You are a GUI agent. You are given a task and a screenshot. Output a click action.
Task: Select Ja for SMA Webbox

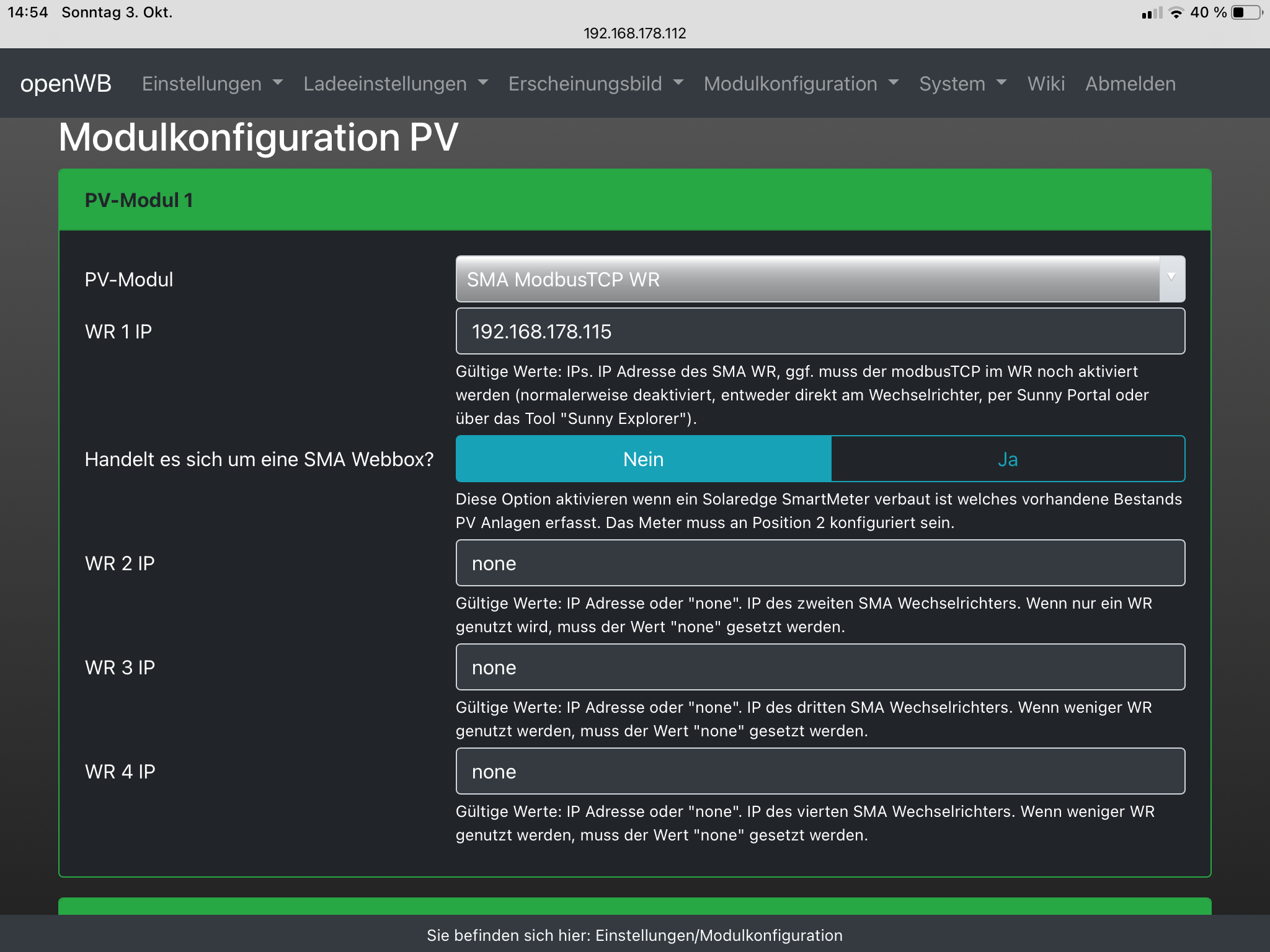pos(1008,459)
